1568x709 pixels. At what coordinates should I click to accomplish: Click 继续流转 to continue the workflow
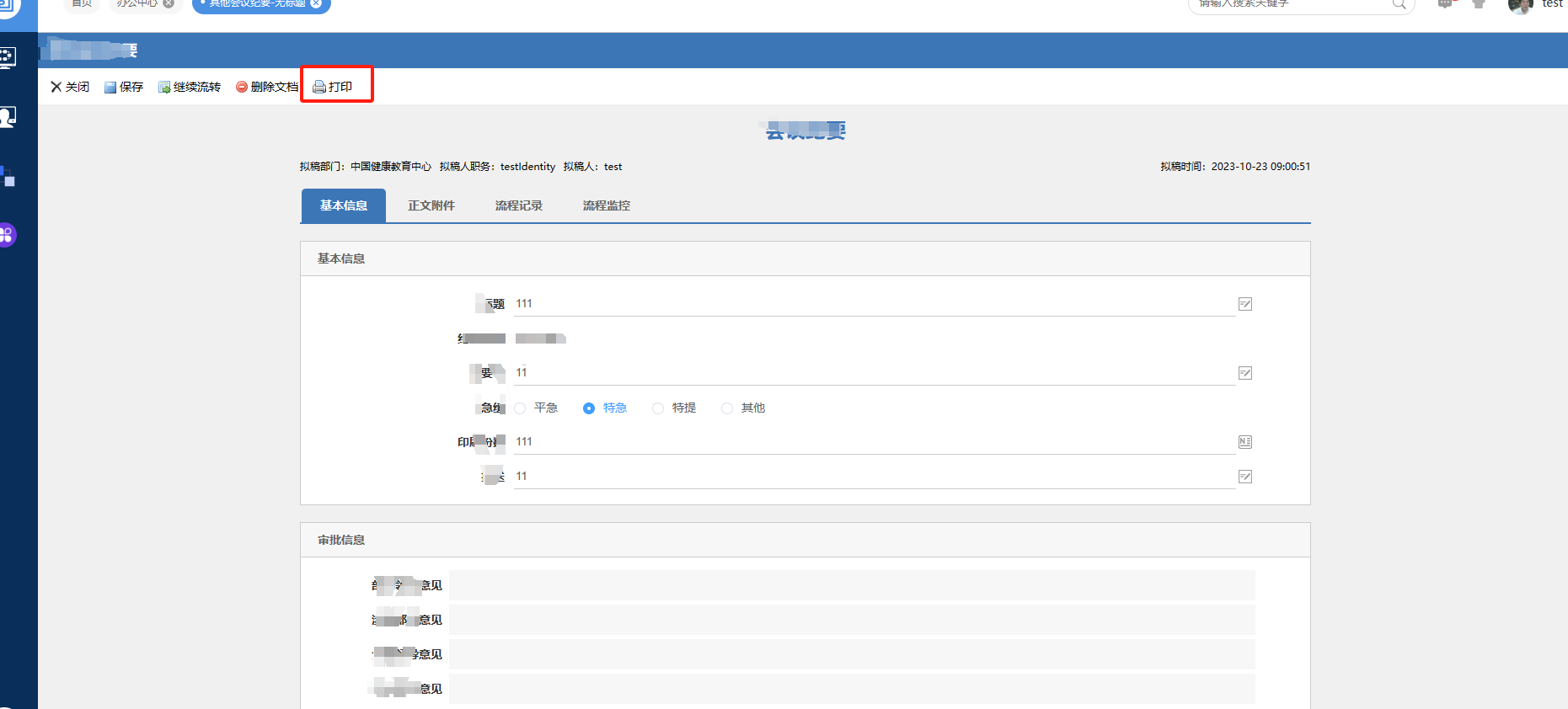[x=190, y=87]
